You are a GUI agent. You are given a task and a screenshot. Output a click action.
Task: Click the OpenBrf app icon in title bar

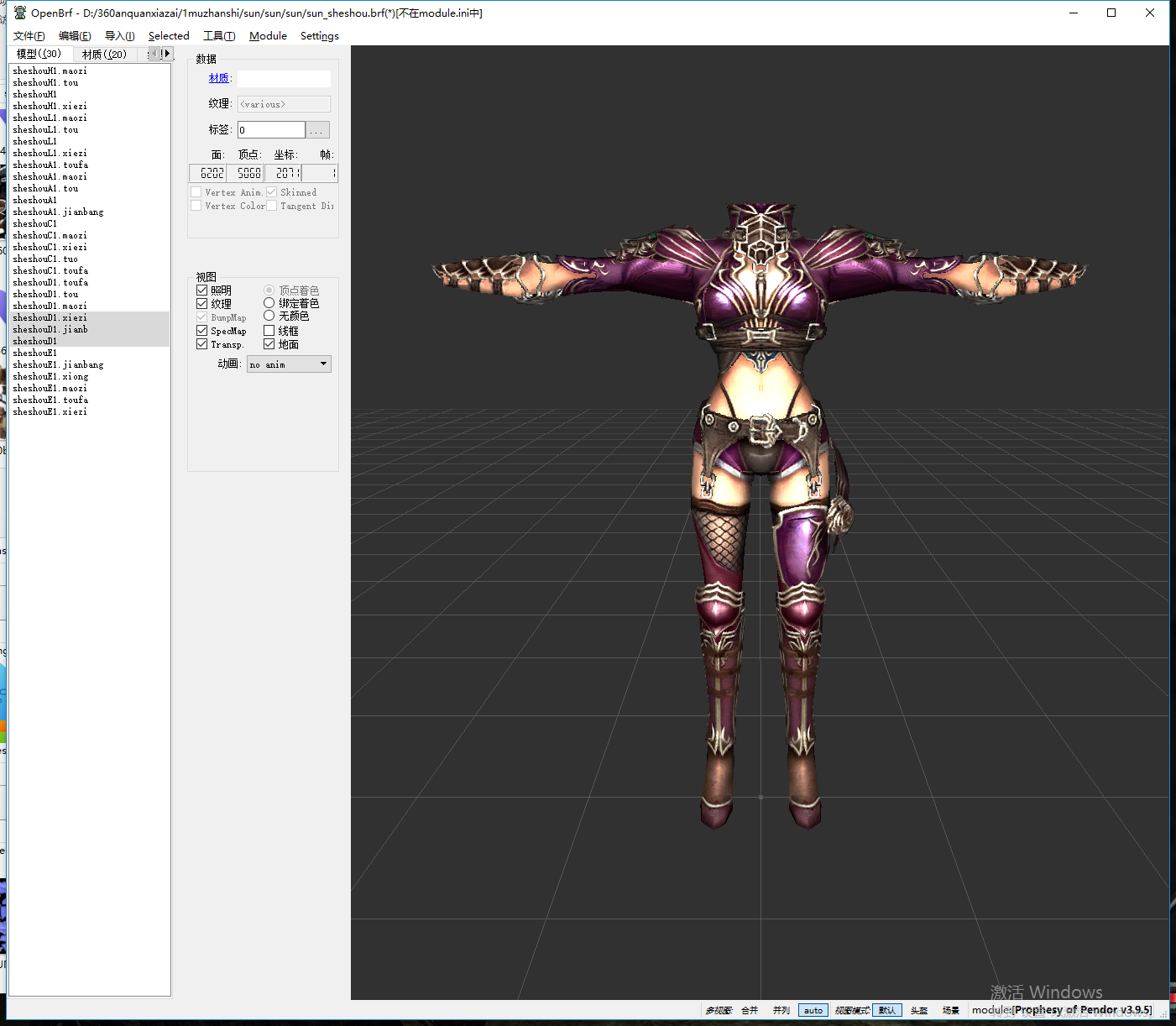pos(20,13)
